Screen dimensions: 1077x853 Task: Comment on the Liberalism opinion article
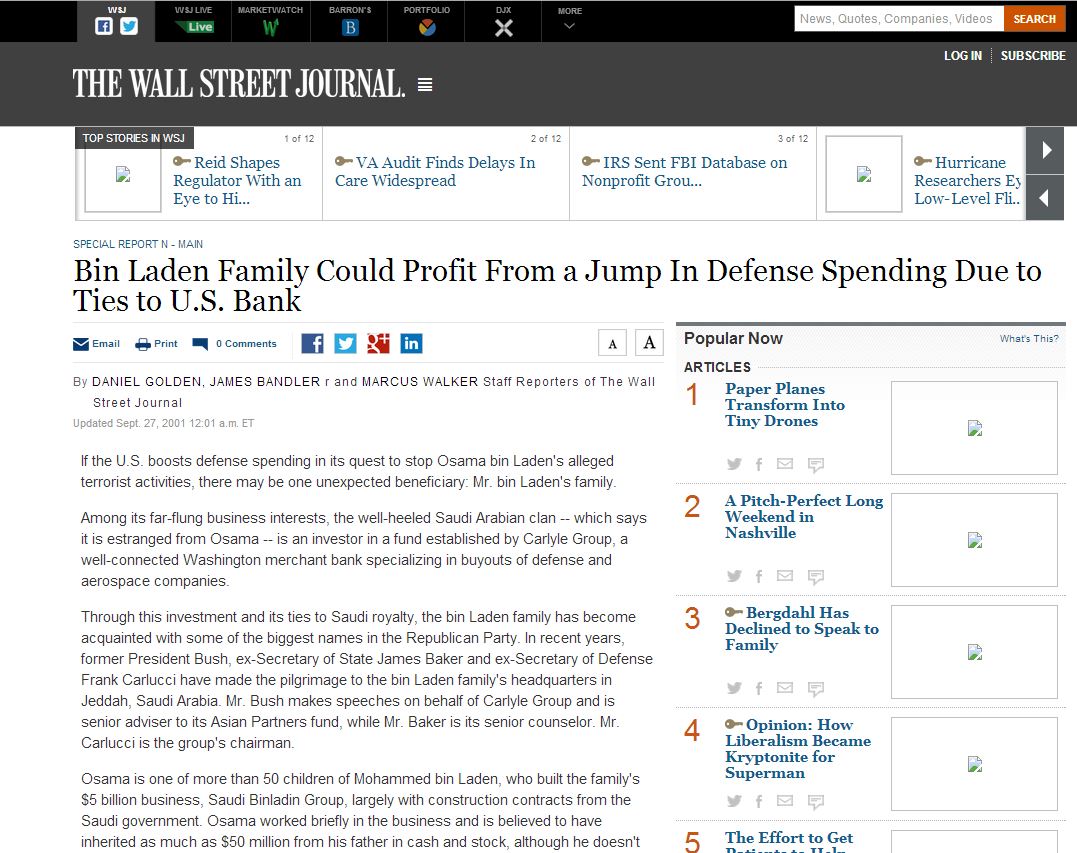pos(816,802)
